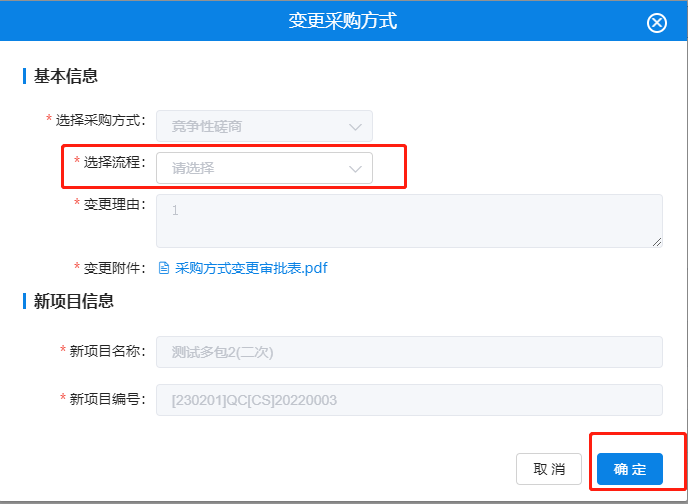Screen dimensions: 688x504
Task: Click the 取消 button
Action: [549, 469]
